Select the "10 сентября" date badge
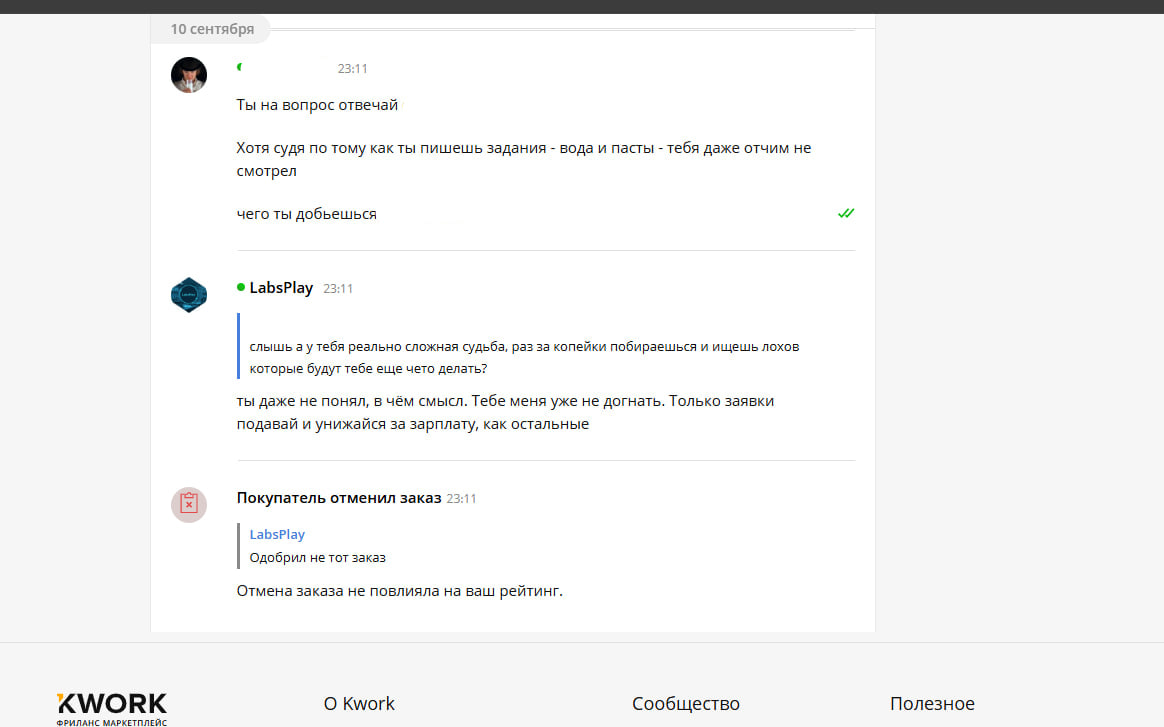Viewport: 1164px width, 727px height. click(x=212, y=29)
